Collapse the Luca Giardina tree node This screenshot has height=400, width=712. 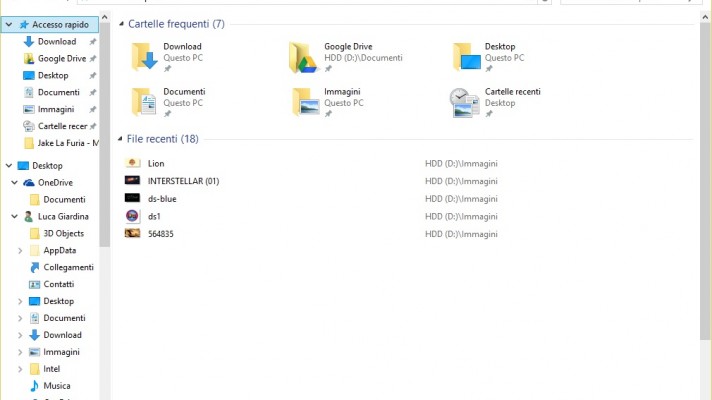(x=15, y=217)
